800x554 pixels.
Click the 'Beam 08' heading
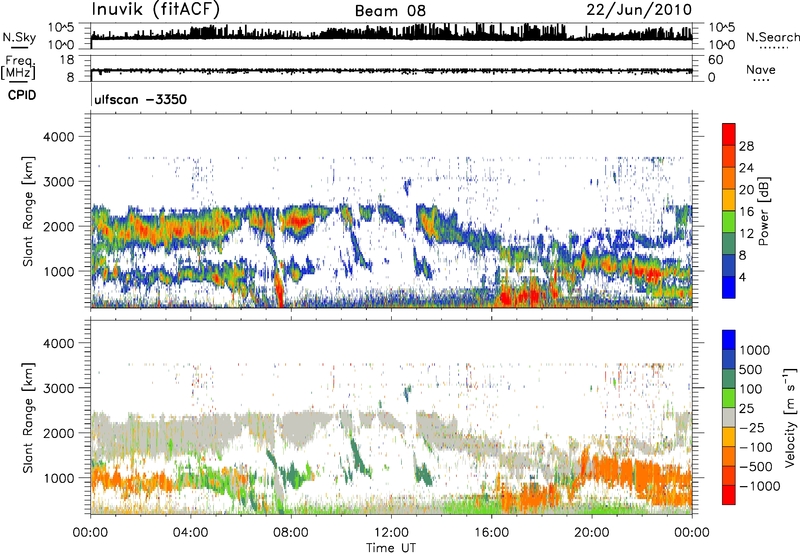(390, 11)
